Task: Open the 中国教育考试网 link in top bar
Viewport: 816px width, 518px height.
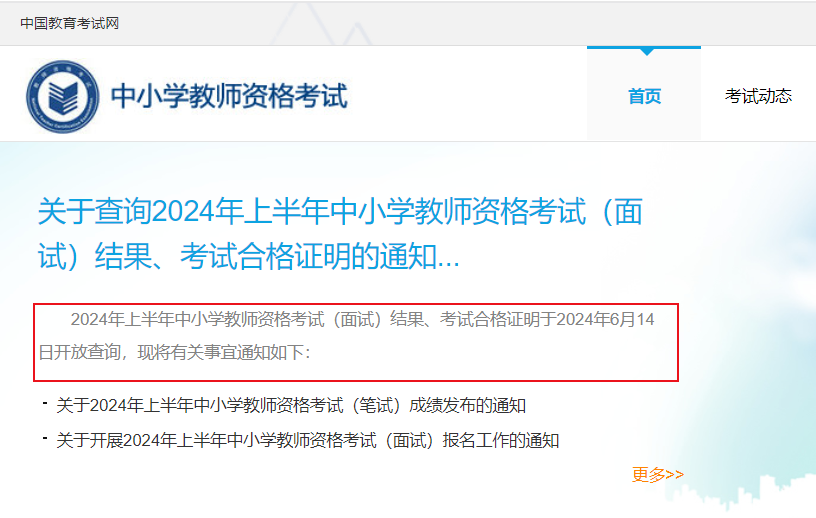Action: [x=70, y=23]
